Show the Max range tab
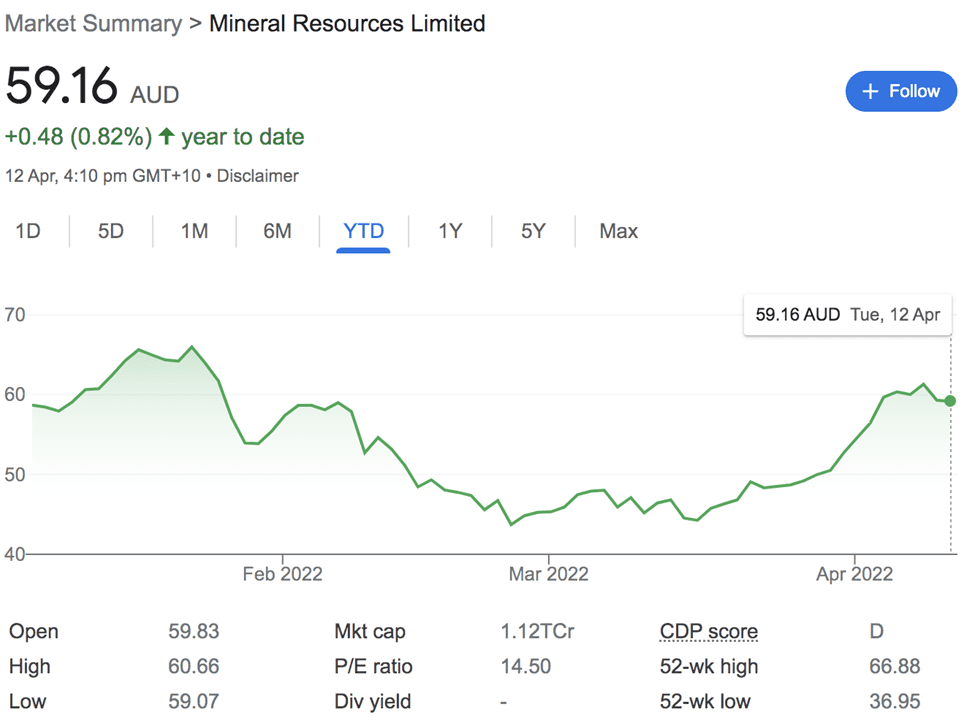The image size is (975, 723). click(x=619, y=231)
